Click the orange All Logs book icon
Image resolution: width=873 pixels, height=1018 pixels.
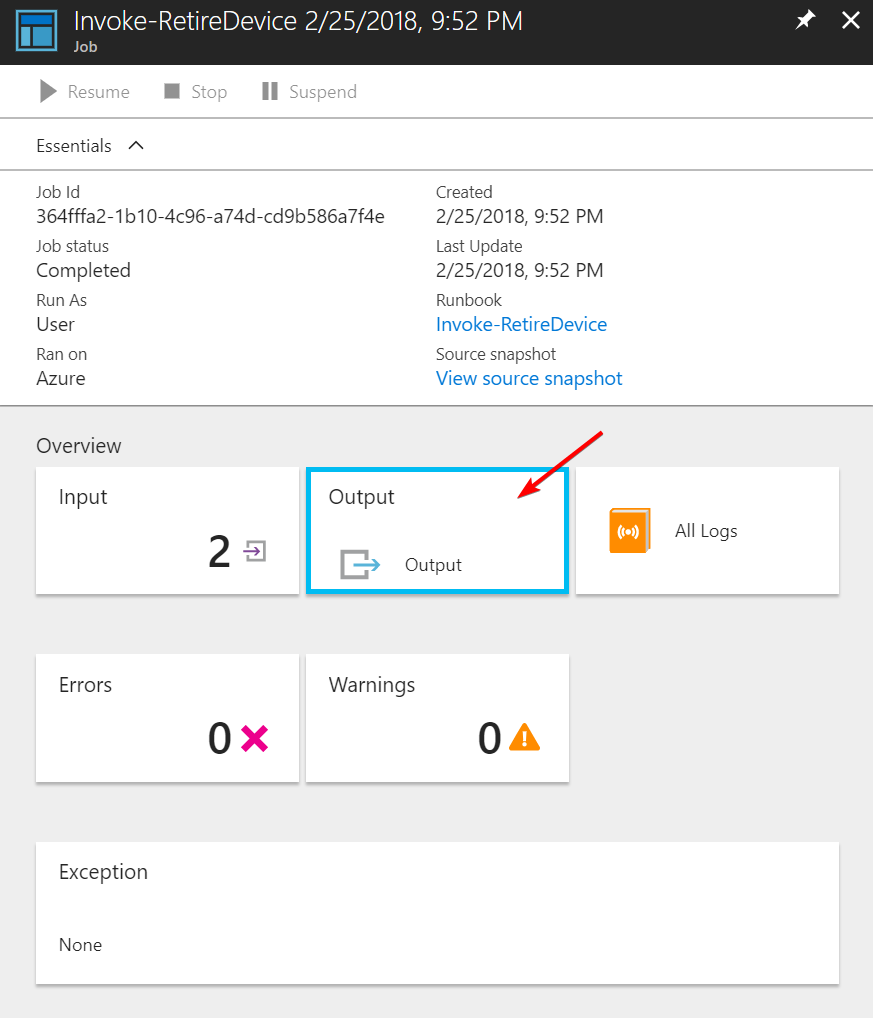[630, 531]
